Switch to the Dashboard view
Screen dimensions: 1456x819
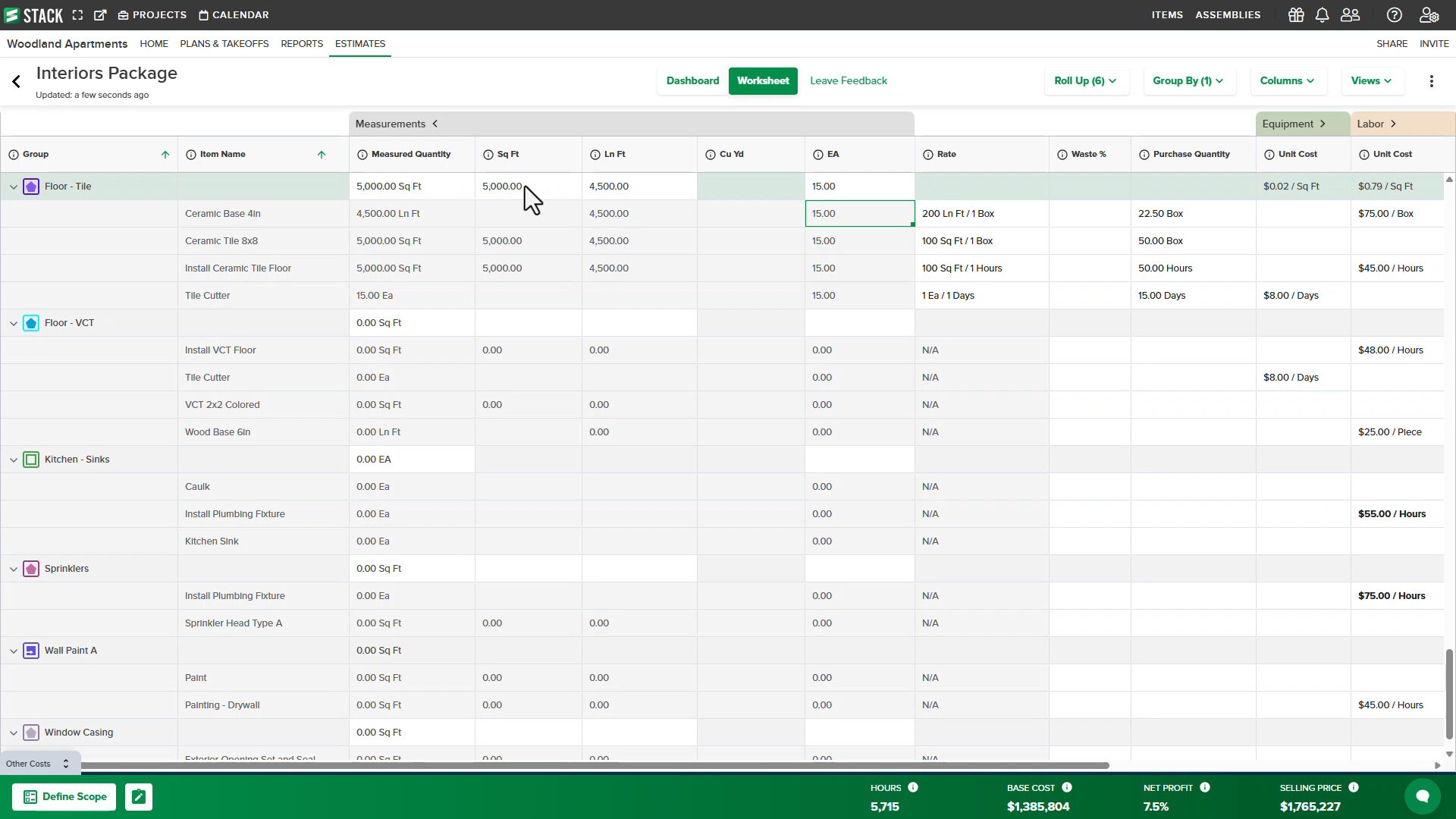coord(692,81)
